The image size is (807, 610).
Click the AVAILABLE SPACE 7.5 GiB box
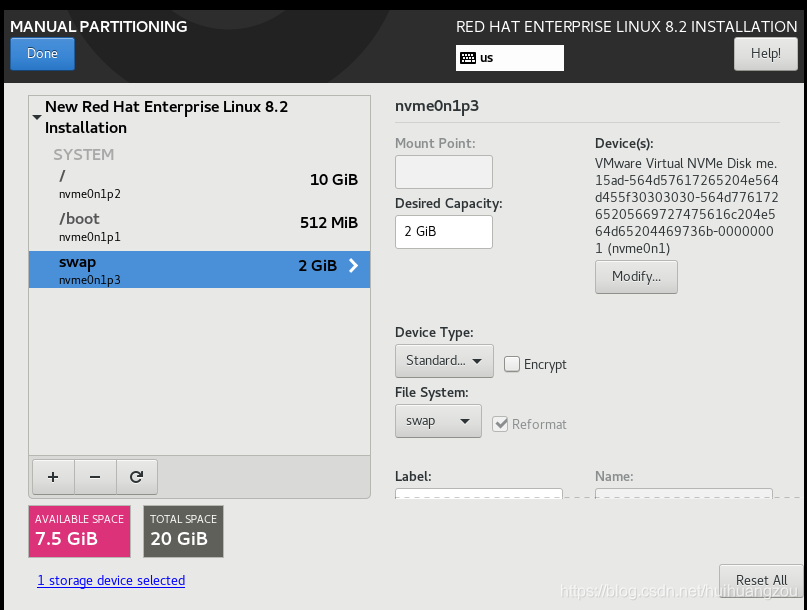point(79,531)
